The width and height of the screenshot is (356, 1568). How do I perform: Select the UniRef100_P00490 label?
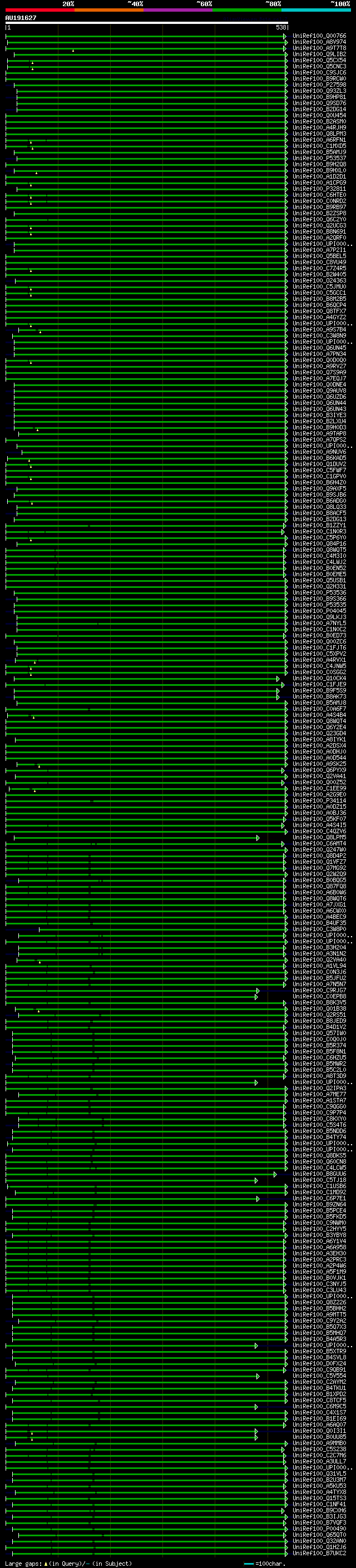coord(319,1529)
